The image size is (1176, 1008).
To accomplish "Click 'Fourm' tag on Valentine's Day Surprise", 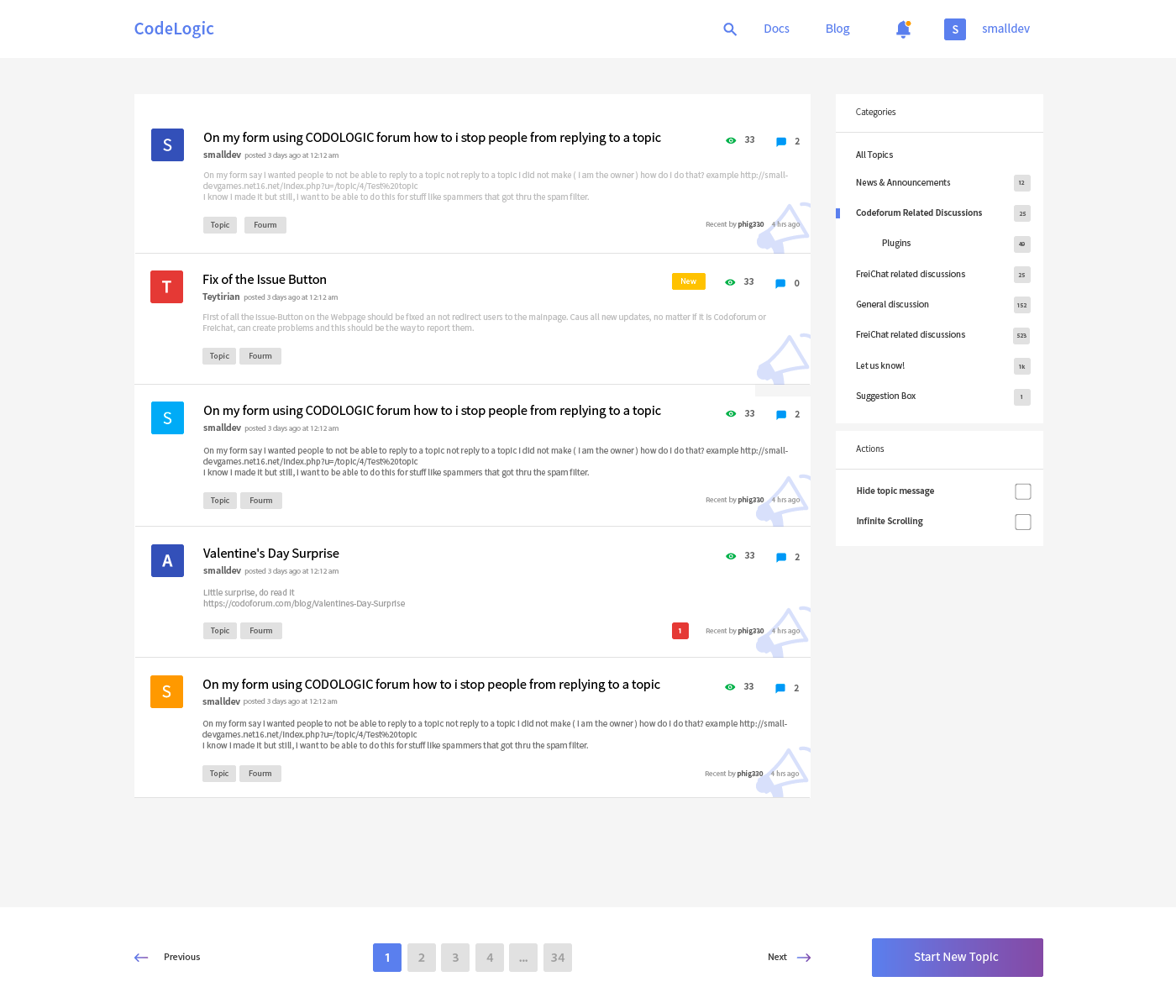I will [261, 631].
